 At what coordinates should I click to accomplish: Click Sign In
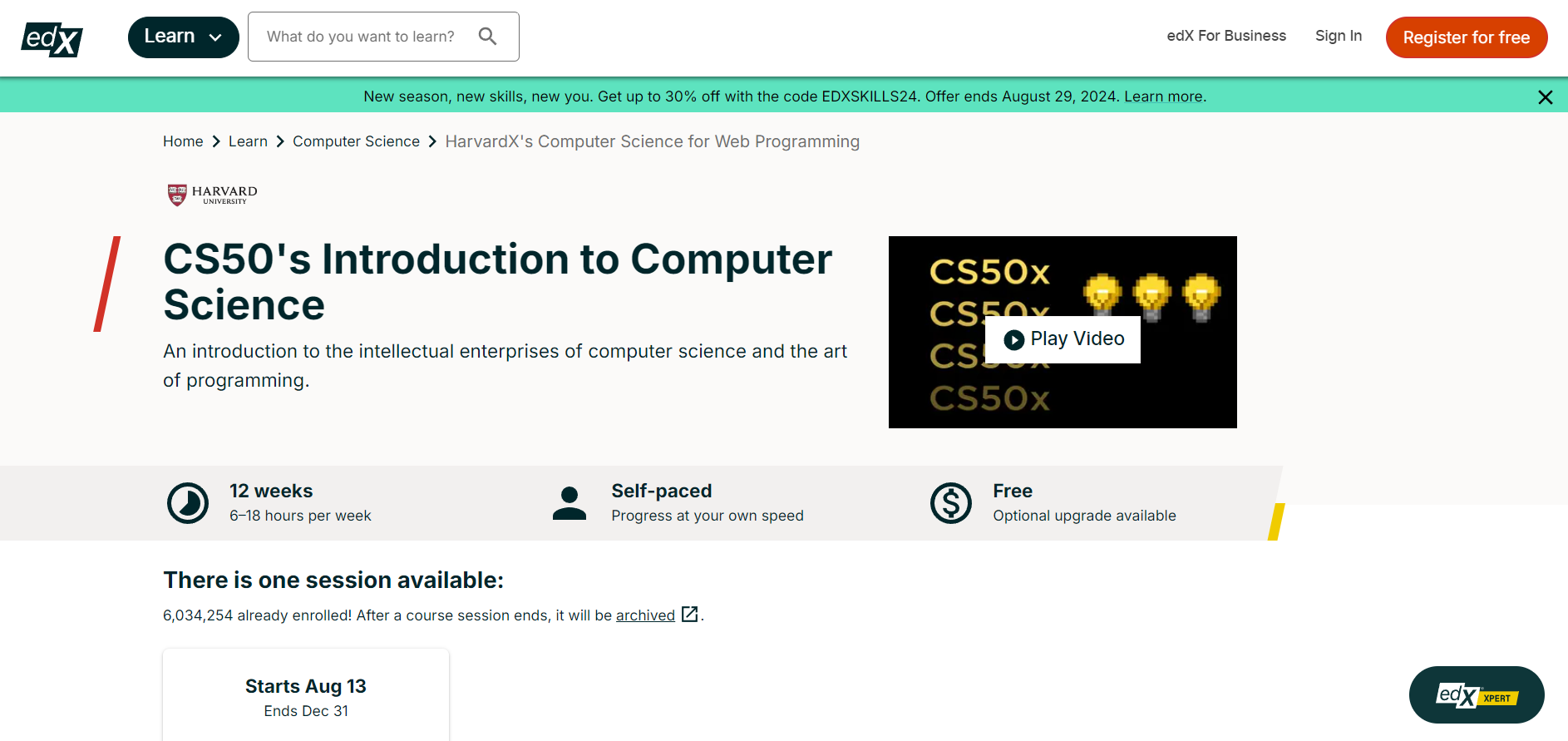point(1339,36)
